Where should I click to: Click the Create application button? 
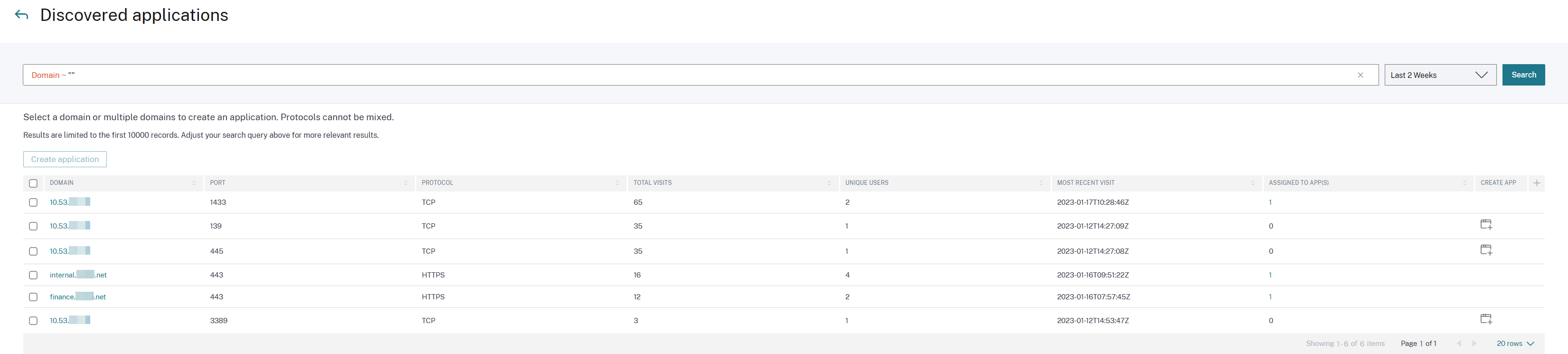click(65, 159)
